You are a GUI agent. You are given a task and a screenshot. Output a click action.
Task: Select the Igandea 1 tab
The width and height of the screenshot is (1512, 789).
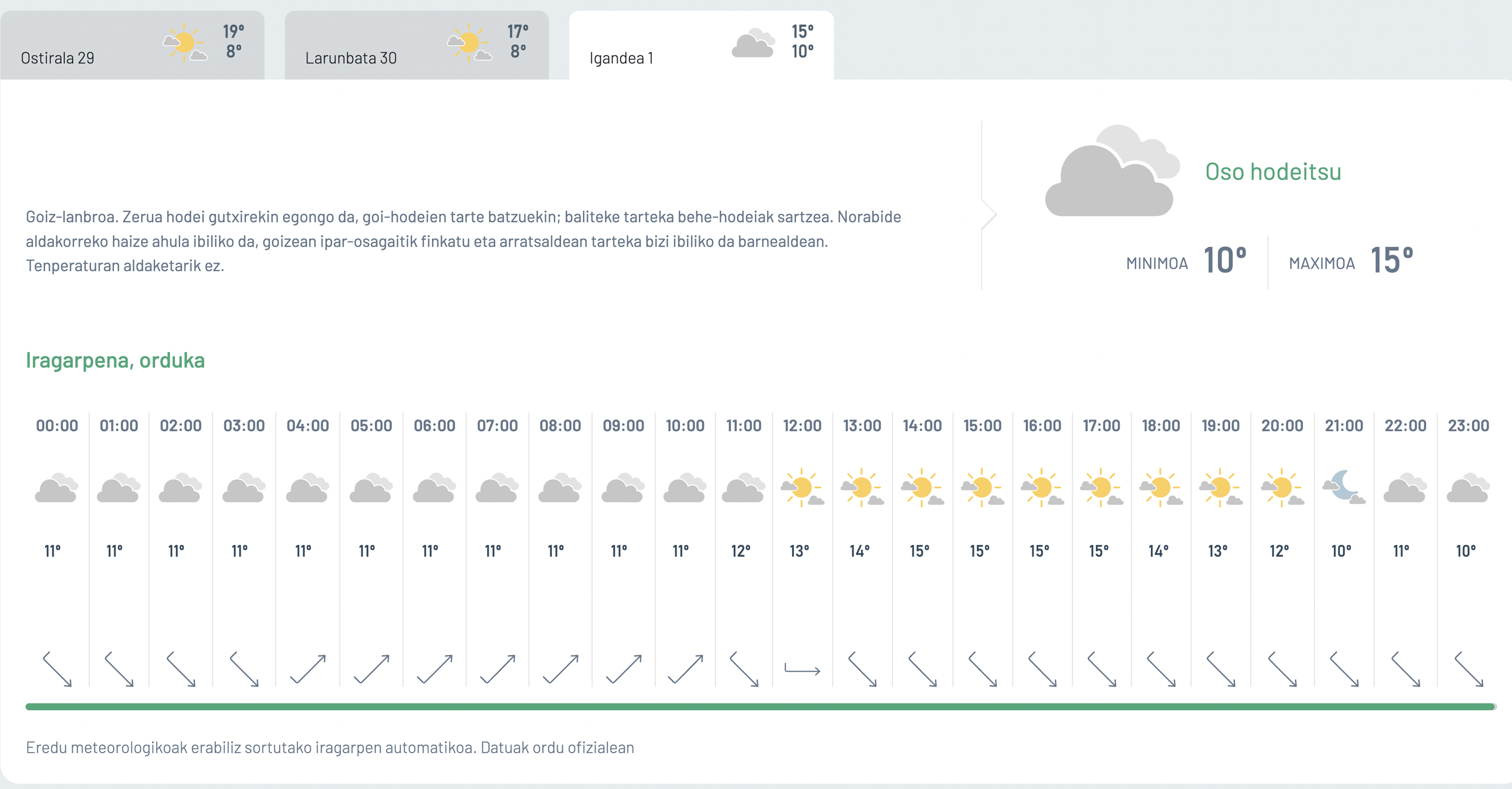click(x=701, y=45)
